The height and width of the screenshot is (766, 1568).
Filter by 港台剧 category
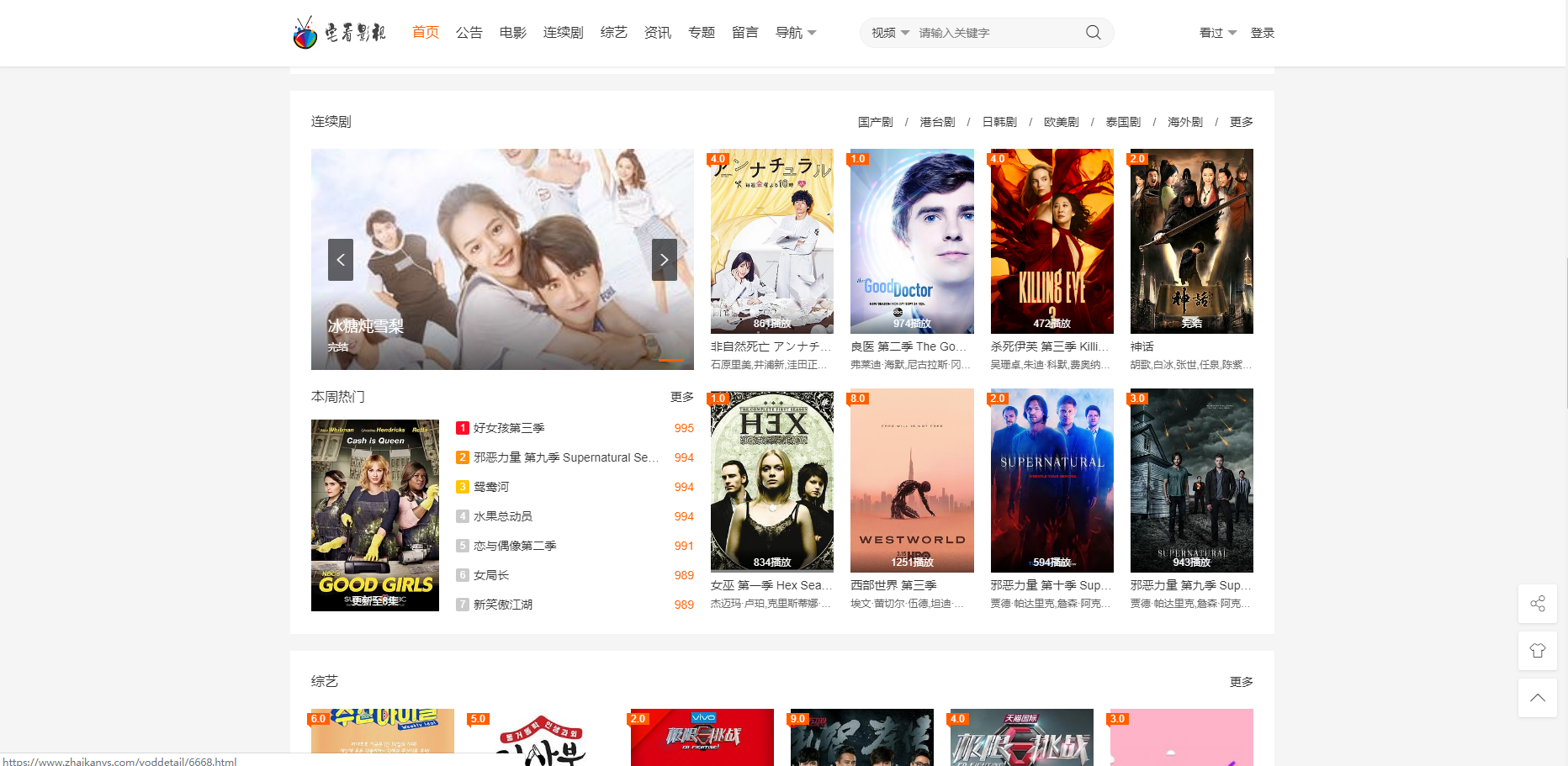click(x=937, y=122)
